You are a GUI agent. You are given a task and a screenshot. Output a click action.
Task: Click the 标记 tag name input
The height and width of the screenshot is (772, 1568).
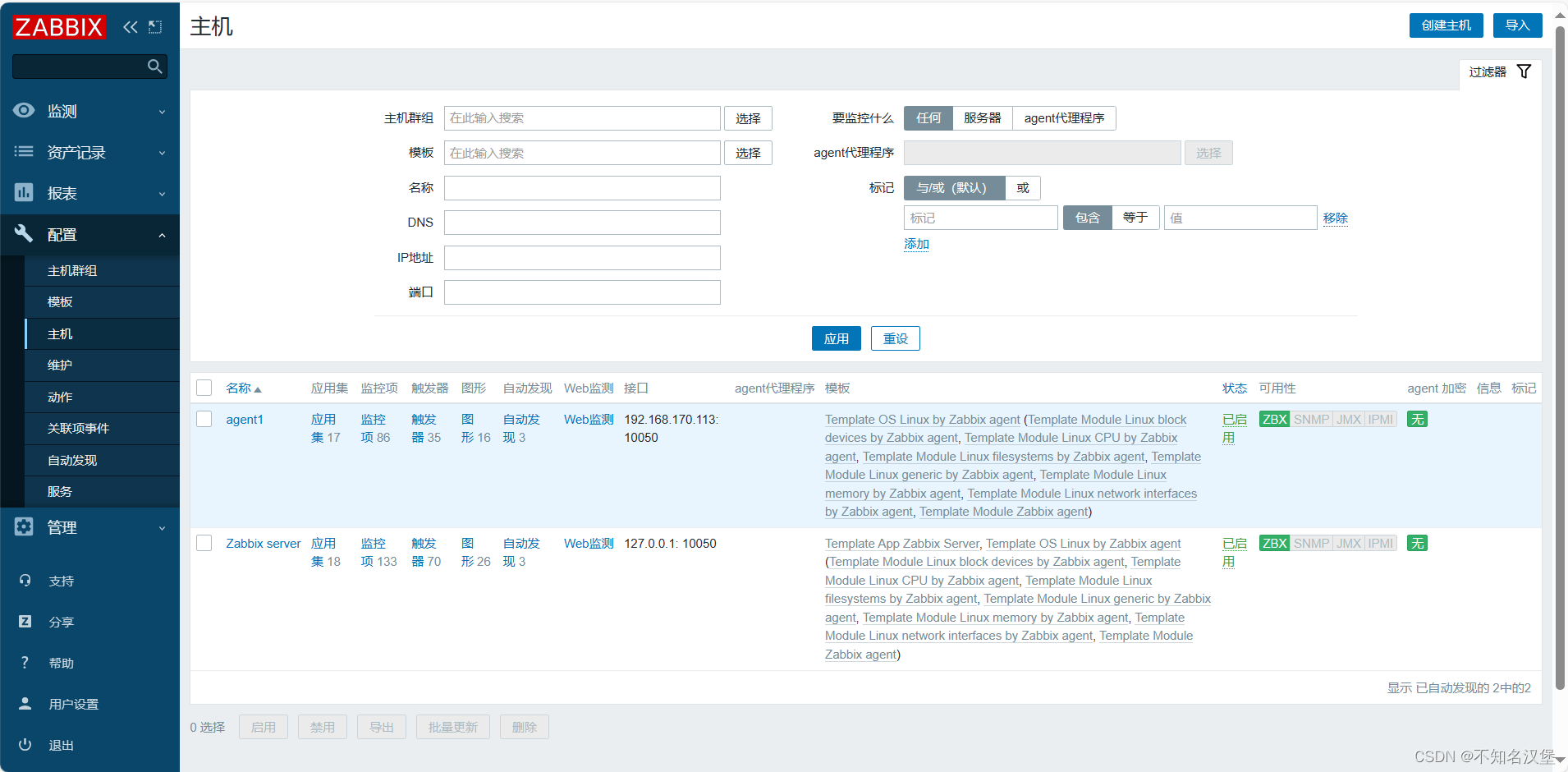point(980,218)
